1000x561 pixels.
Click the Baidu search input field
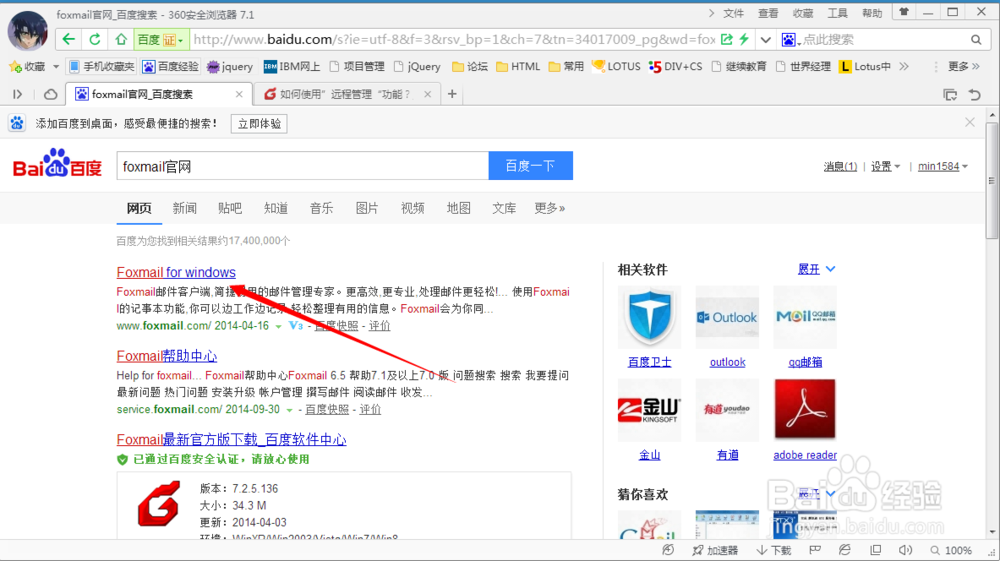302,166
